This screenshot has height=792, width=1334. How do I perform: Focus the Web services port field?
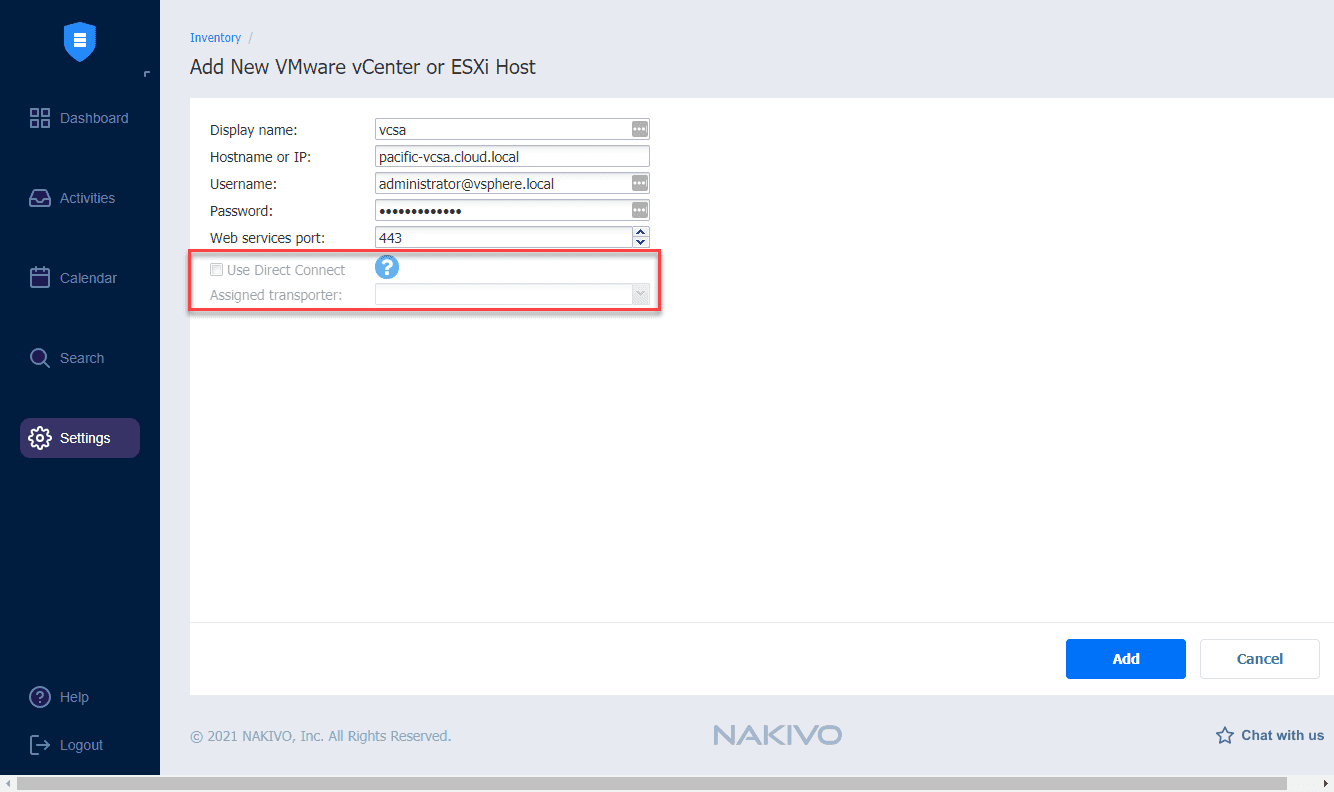tap(503, 237)
